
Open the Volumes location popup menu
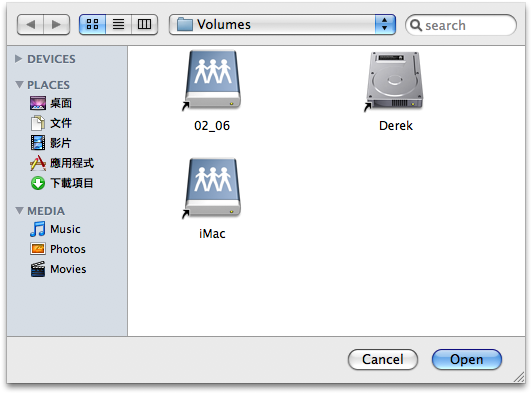coord(282,24)
